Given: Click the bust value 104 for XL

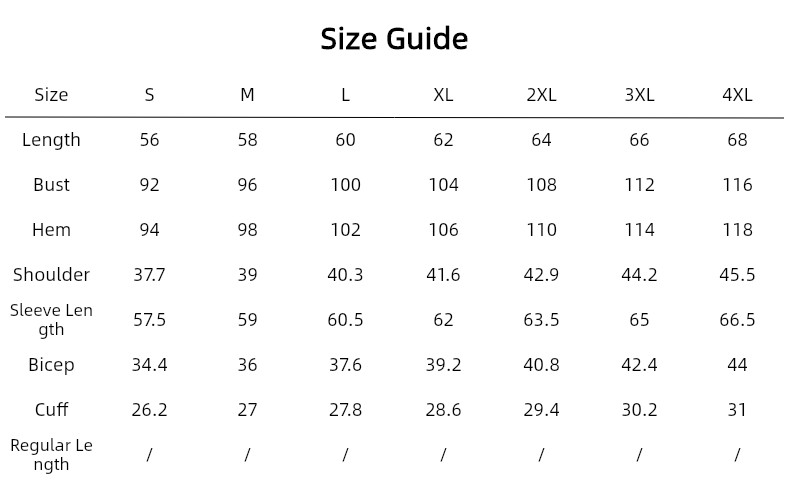Looking at the screenshot, I should tap(443, 185).
